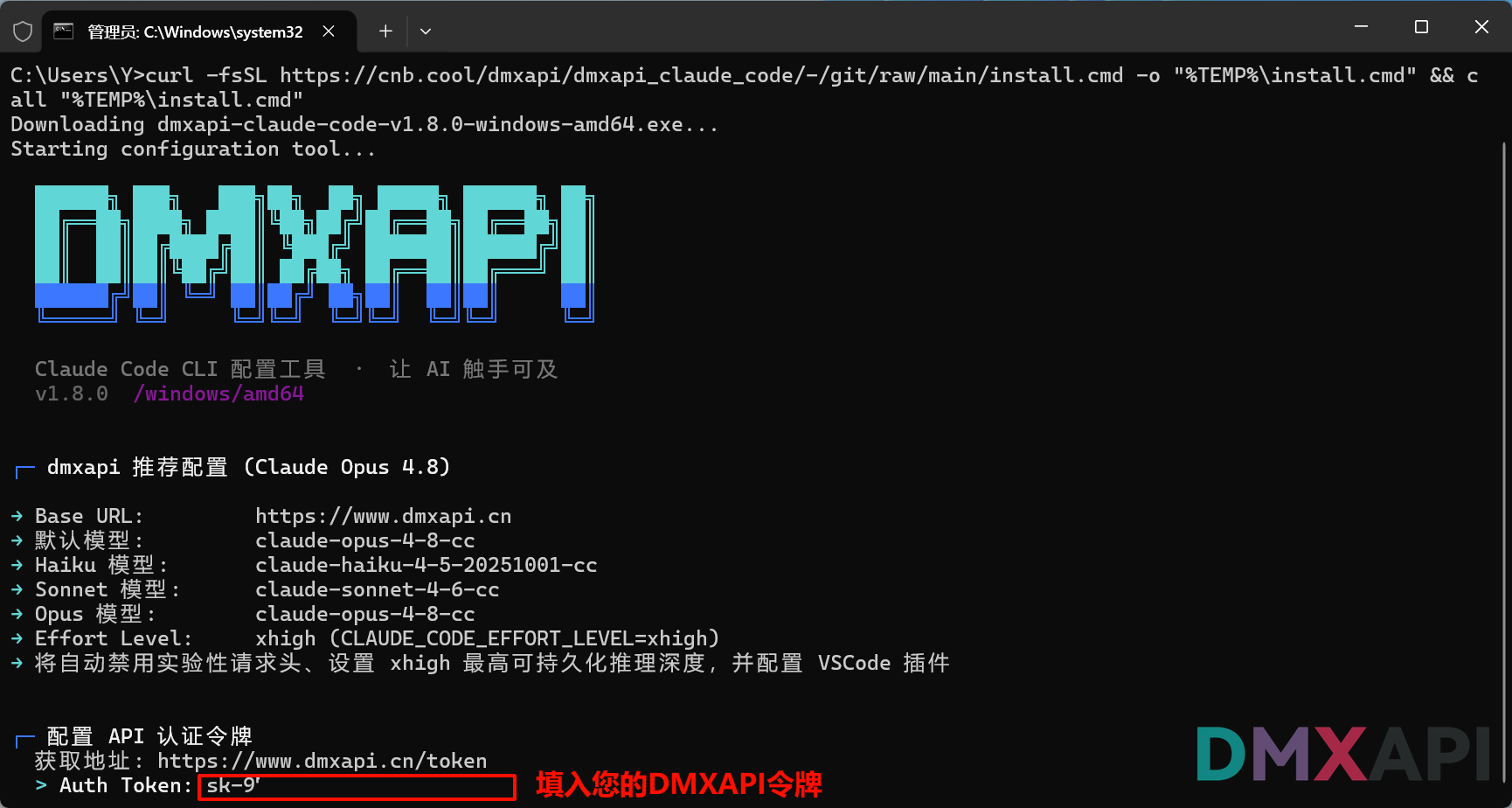
Task: Click the shield icon in the title bar
Action: (x=23, y=31)
